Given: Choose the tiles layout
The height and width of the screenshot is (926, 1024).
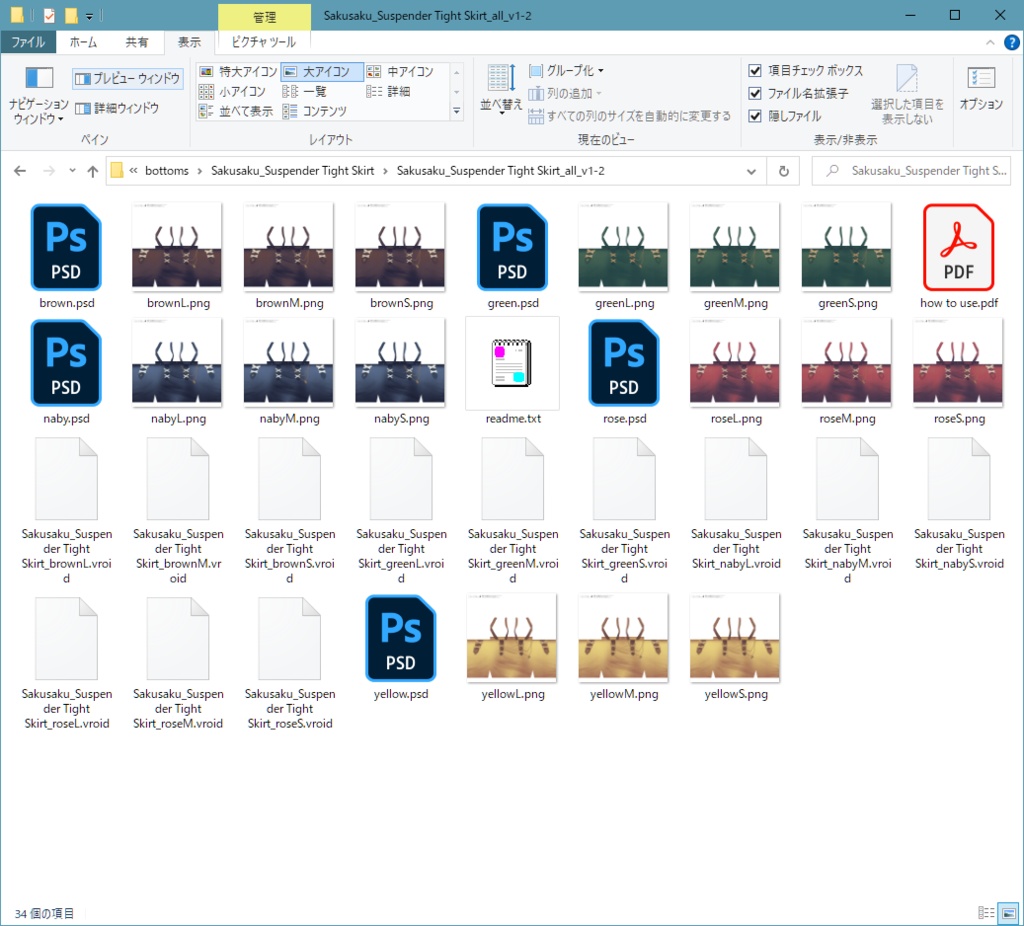Looking at the screenshot, I should pos(236,112).
